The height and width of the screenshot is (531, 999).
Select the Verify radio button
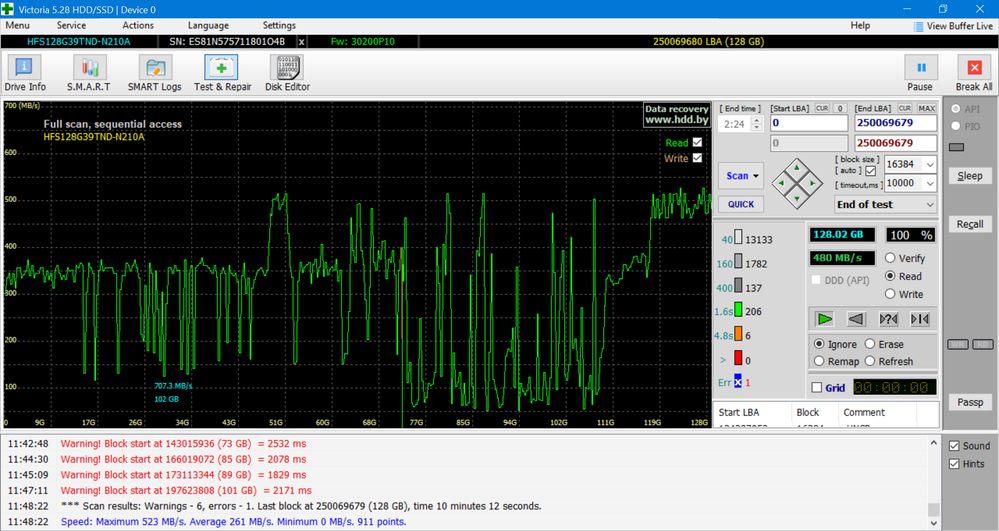click(891, 258)
